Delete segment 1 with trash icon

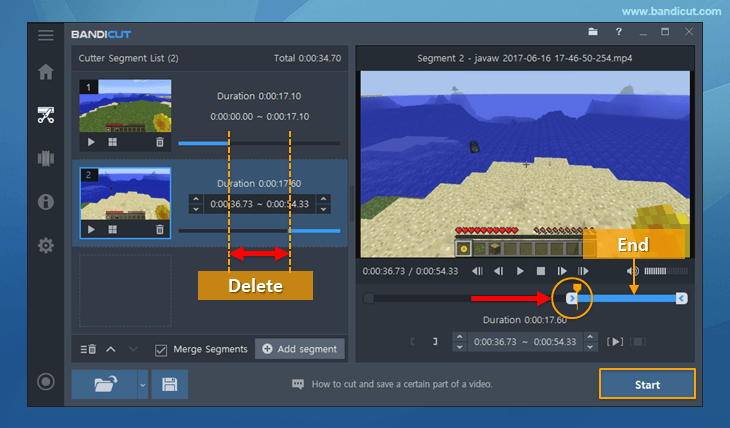pos(160,142)
